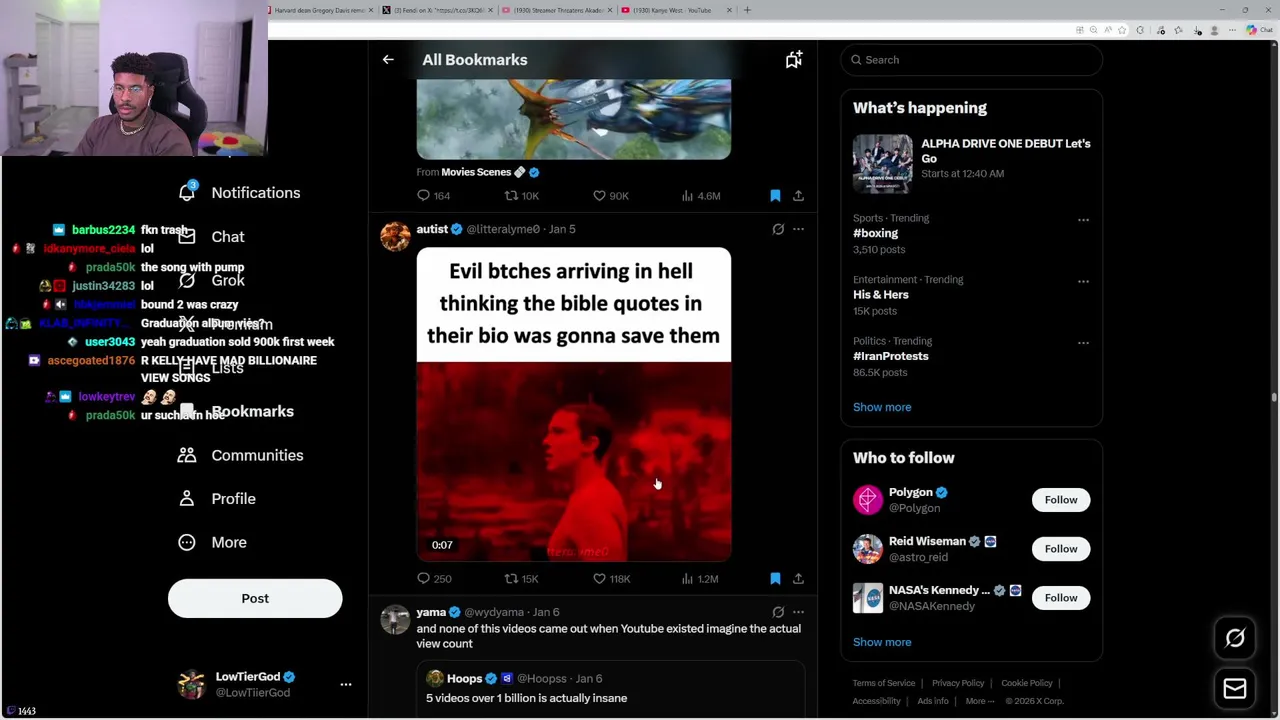Click the LowTierGod account avatar
This screenshot has height=720, width=1280.
coord(191,684)
